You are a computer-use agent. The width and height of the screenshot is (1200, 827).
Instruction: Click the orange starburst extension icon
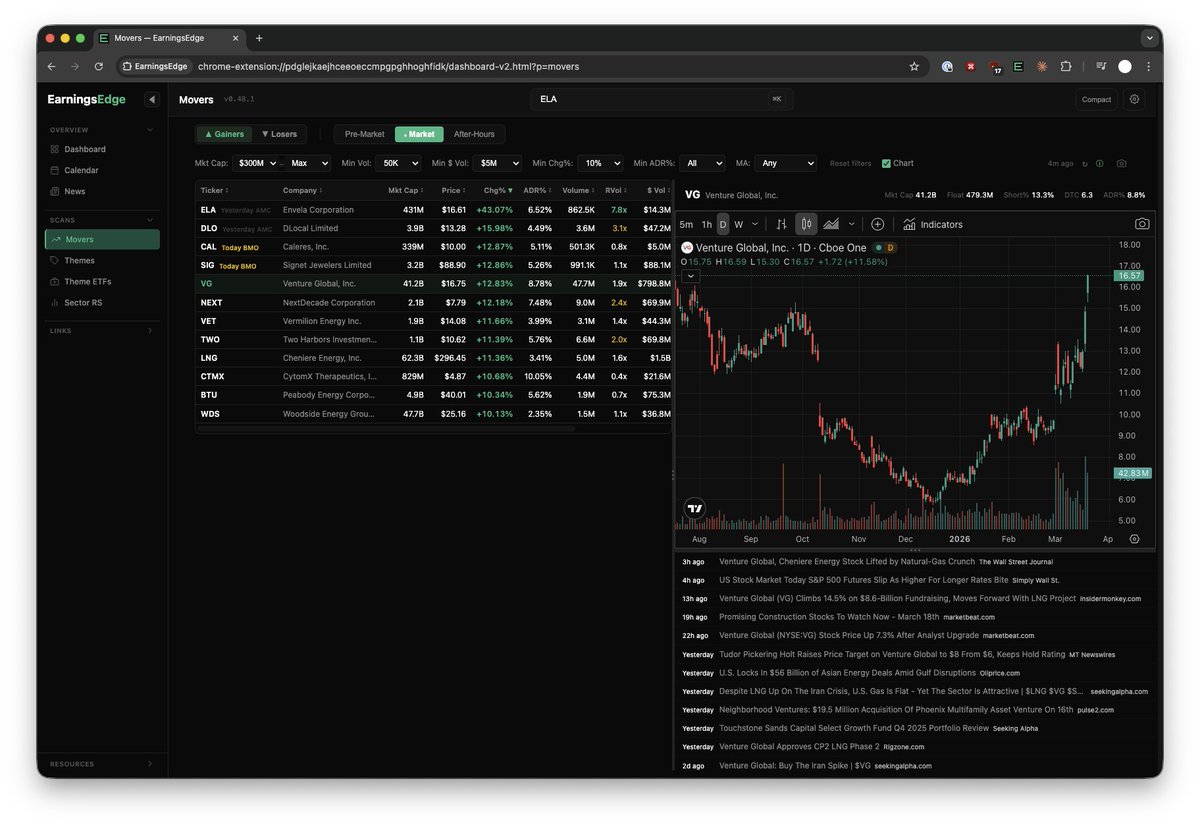click(x=1042, y=66)
